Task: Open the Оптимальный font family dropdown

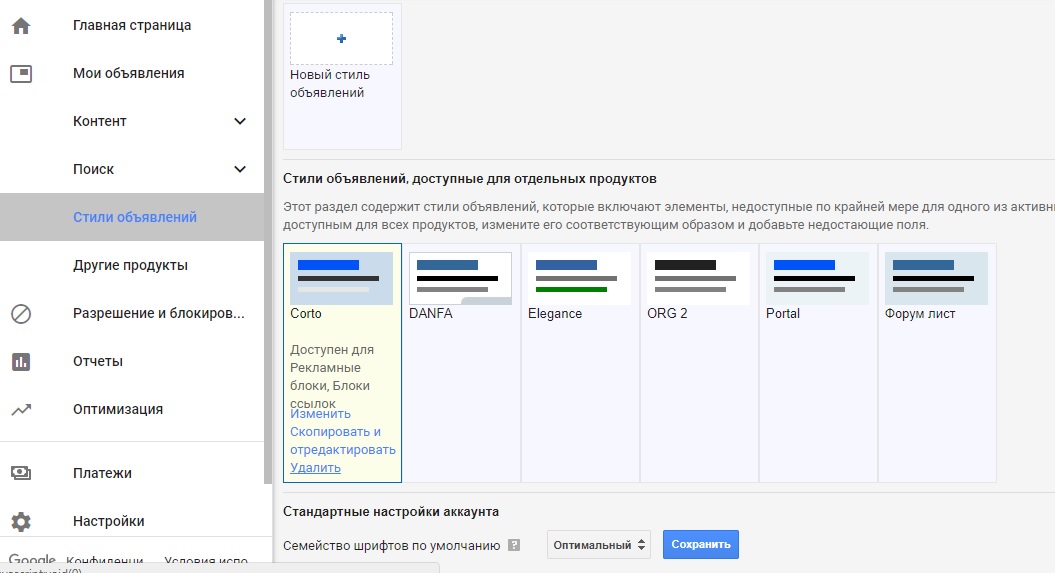Action: tap(598, 545)
